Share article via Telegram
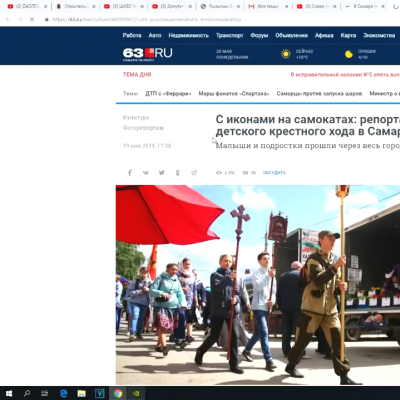Screen dimensions: 400x400 point(194,173)
